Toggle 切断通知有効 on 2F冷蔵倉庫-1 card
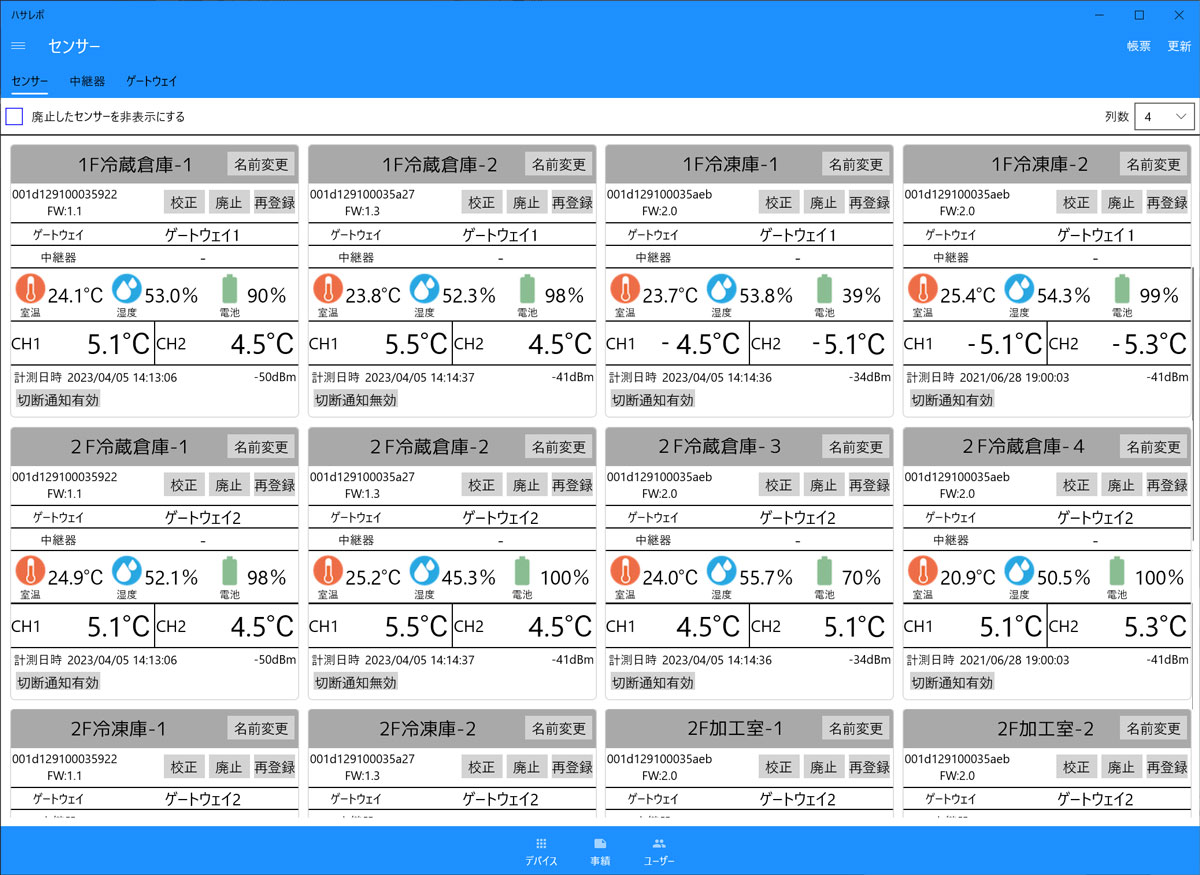The width and height of the screenshot is (1200, 875). 58,682
